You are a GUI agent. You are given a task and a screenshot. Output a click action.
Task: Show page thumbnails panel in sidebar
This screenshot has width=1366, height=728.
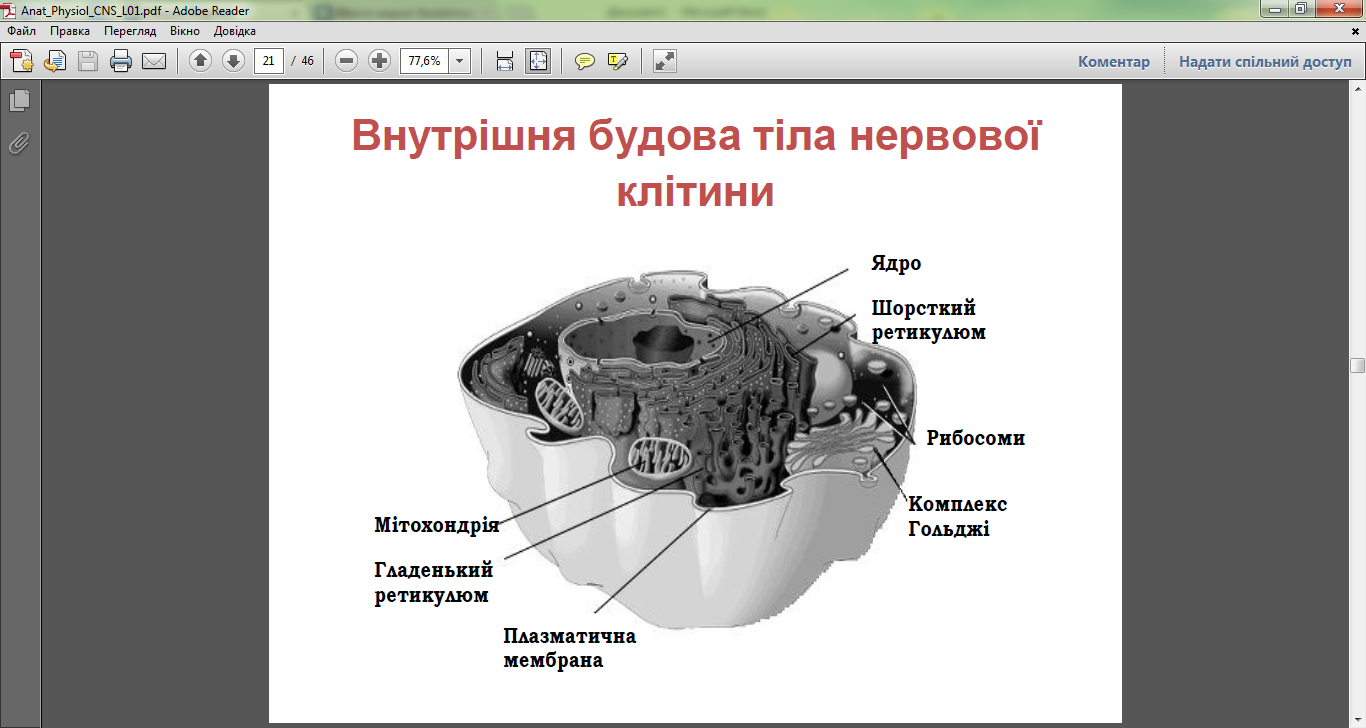point(19,101)
